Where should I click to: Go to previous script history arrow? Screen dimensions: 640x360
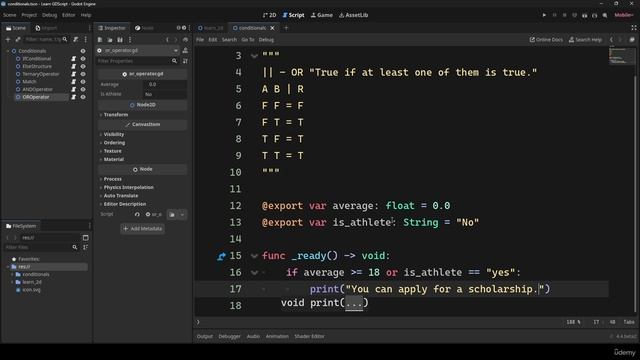(x=611, y=40)
